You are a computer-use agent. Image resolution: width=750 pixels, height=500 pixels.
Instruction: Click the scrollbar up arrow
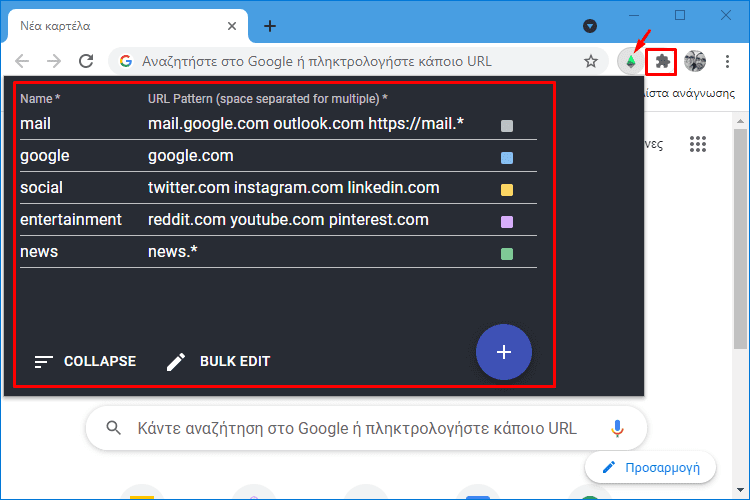point(740,121)
